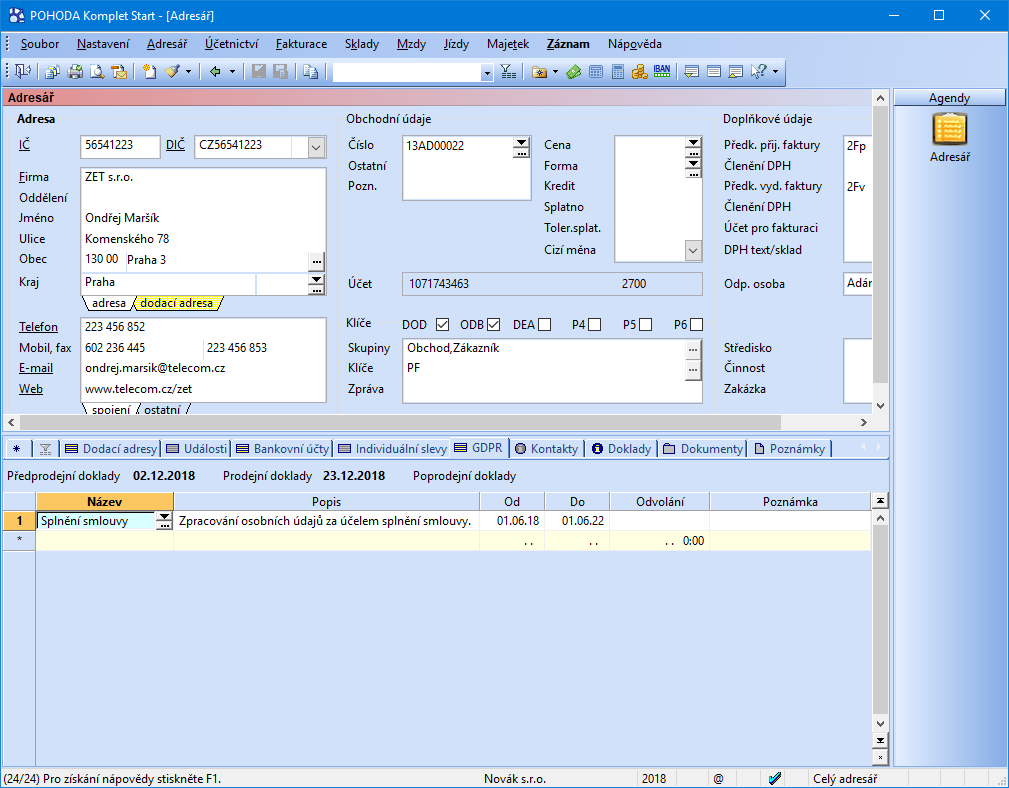
Task: Expand the back arrow history dropdown
Action: (232, 72)
